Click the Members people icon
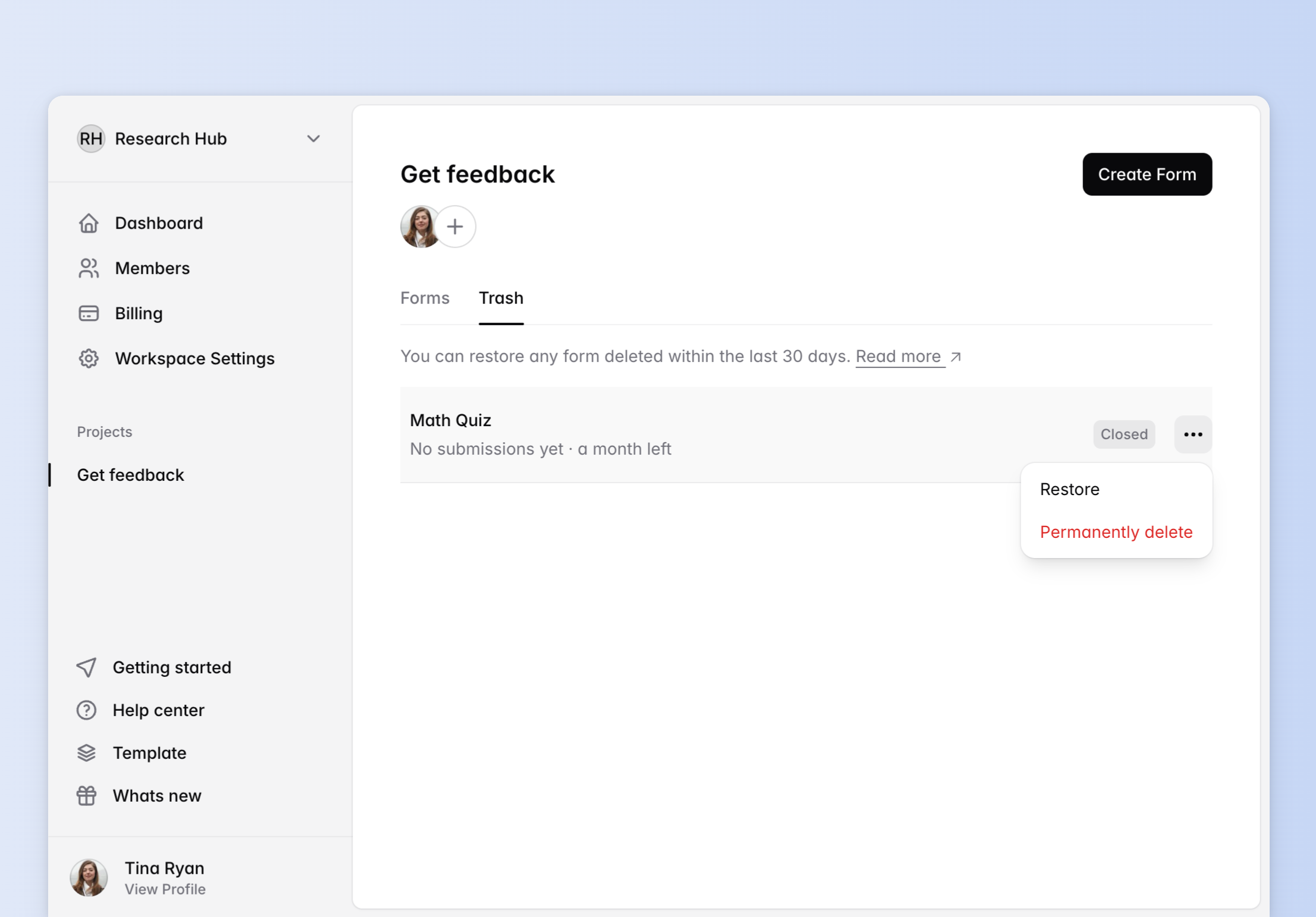Viewport: 1316px width, 917px height. coord(89,268)
